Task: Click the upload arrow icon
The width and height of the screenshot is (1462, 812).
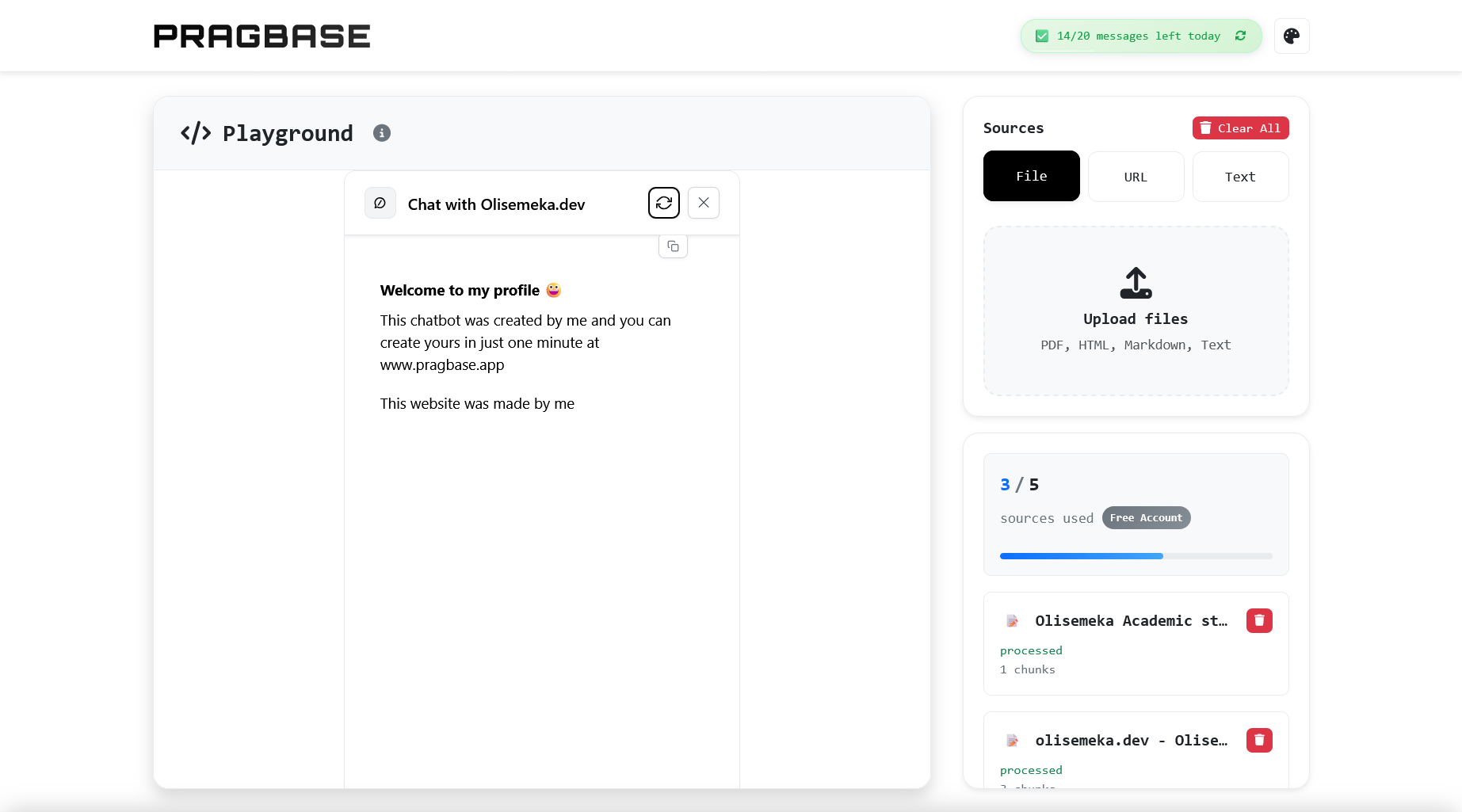Action: pyautogui.click(x=1136, y=283)
